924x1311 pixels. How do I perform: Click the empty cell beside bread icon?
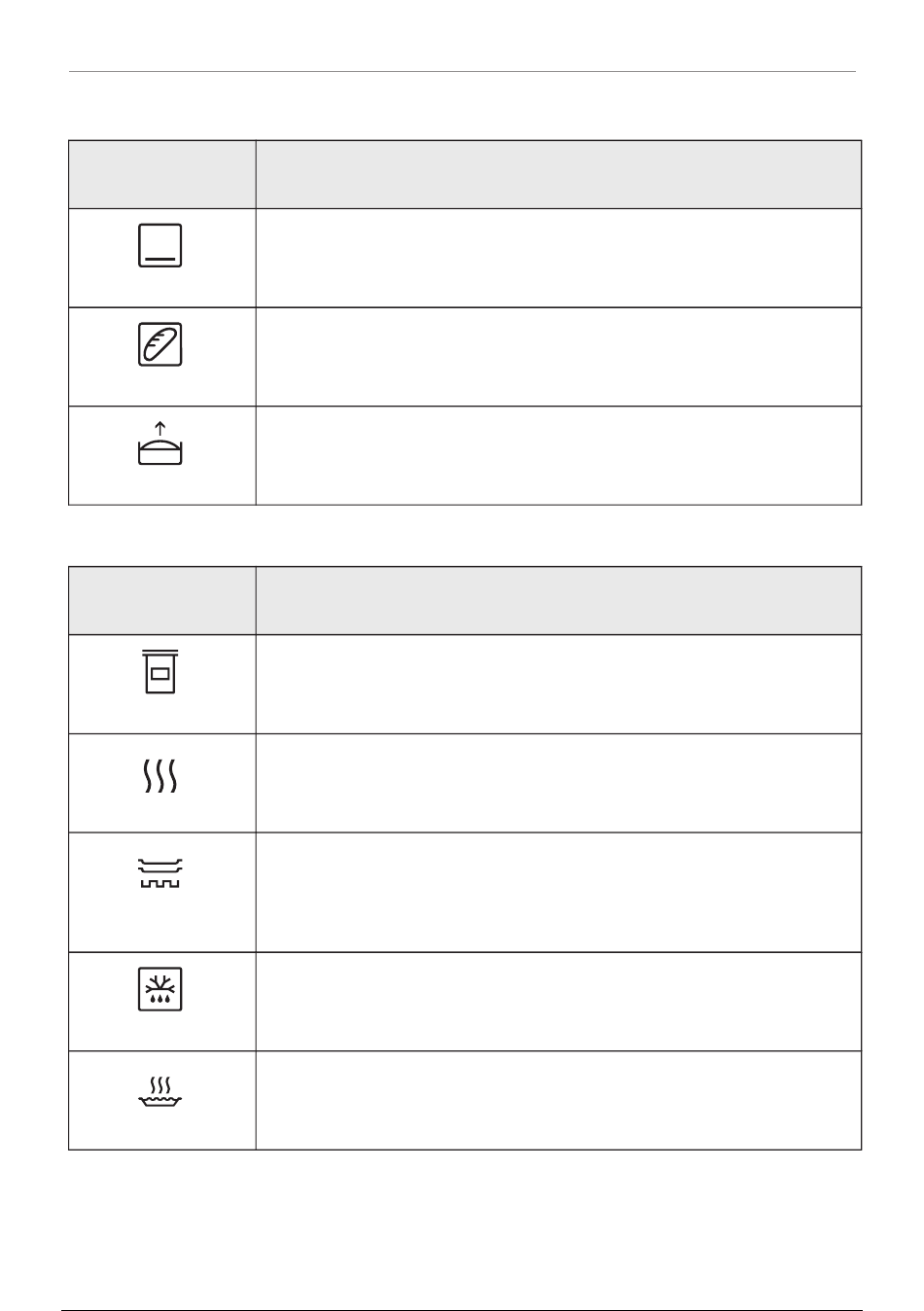coord(558,357)
